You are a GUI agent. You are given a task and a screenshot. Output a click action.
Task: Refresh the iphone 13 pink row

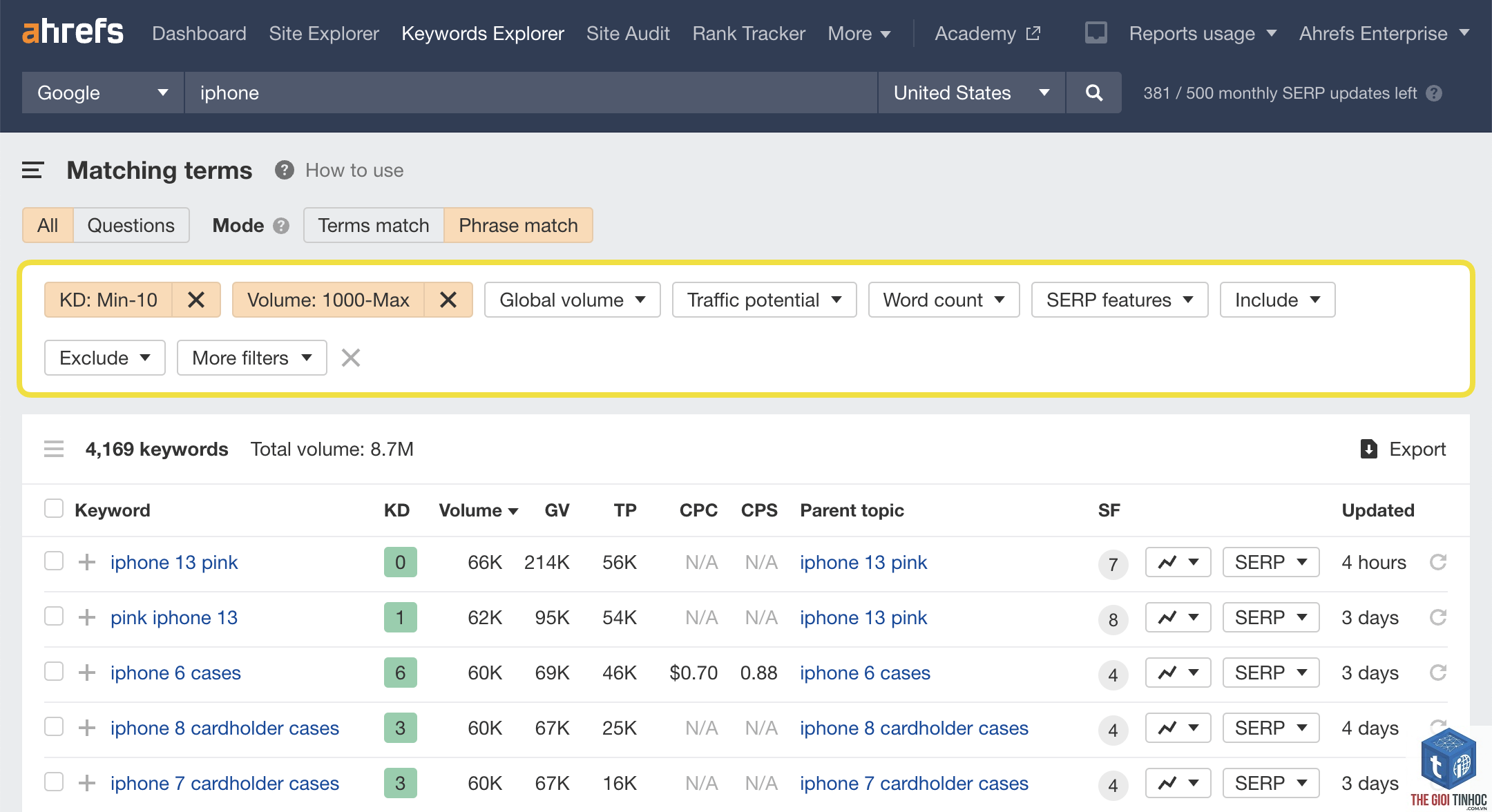1438,562
